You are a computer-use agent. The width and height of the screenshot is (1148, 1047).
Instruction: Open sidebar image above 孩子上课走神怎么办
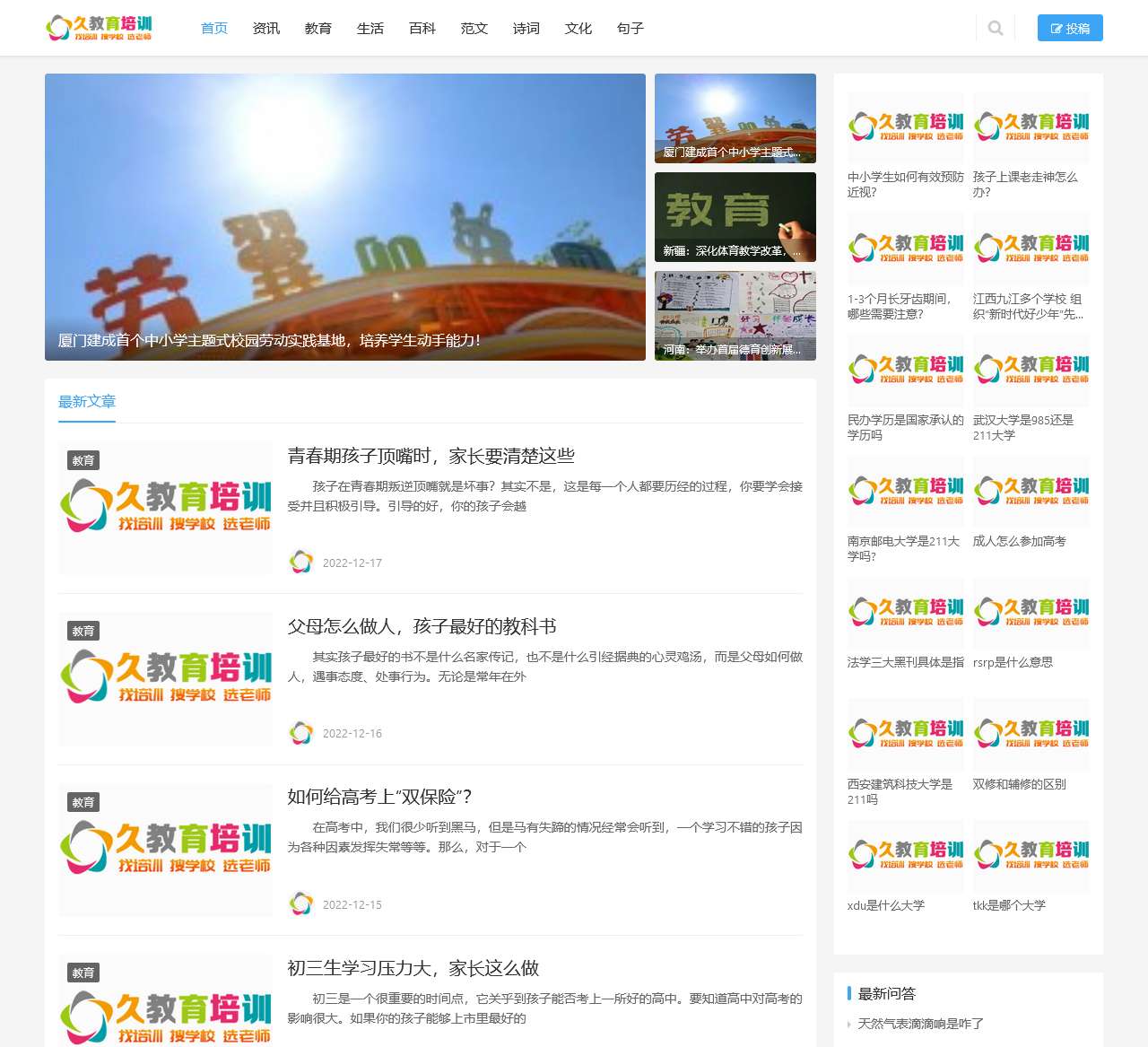tap(1031, 127)
